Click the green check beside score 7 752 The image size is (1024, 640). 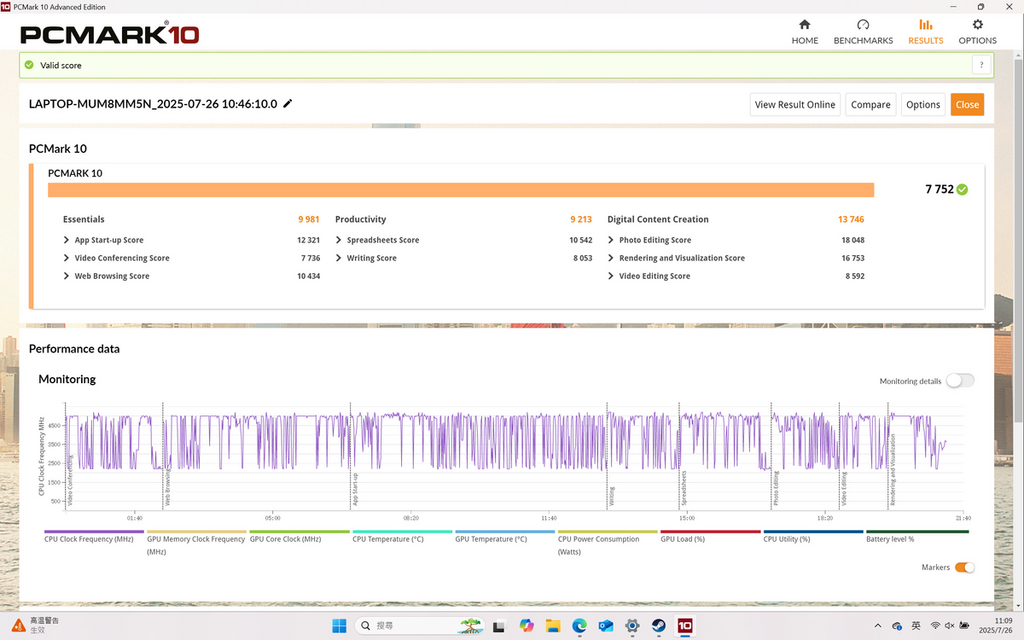tap(962, 189)
